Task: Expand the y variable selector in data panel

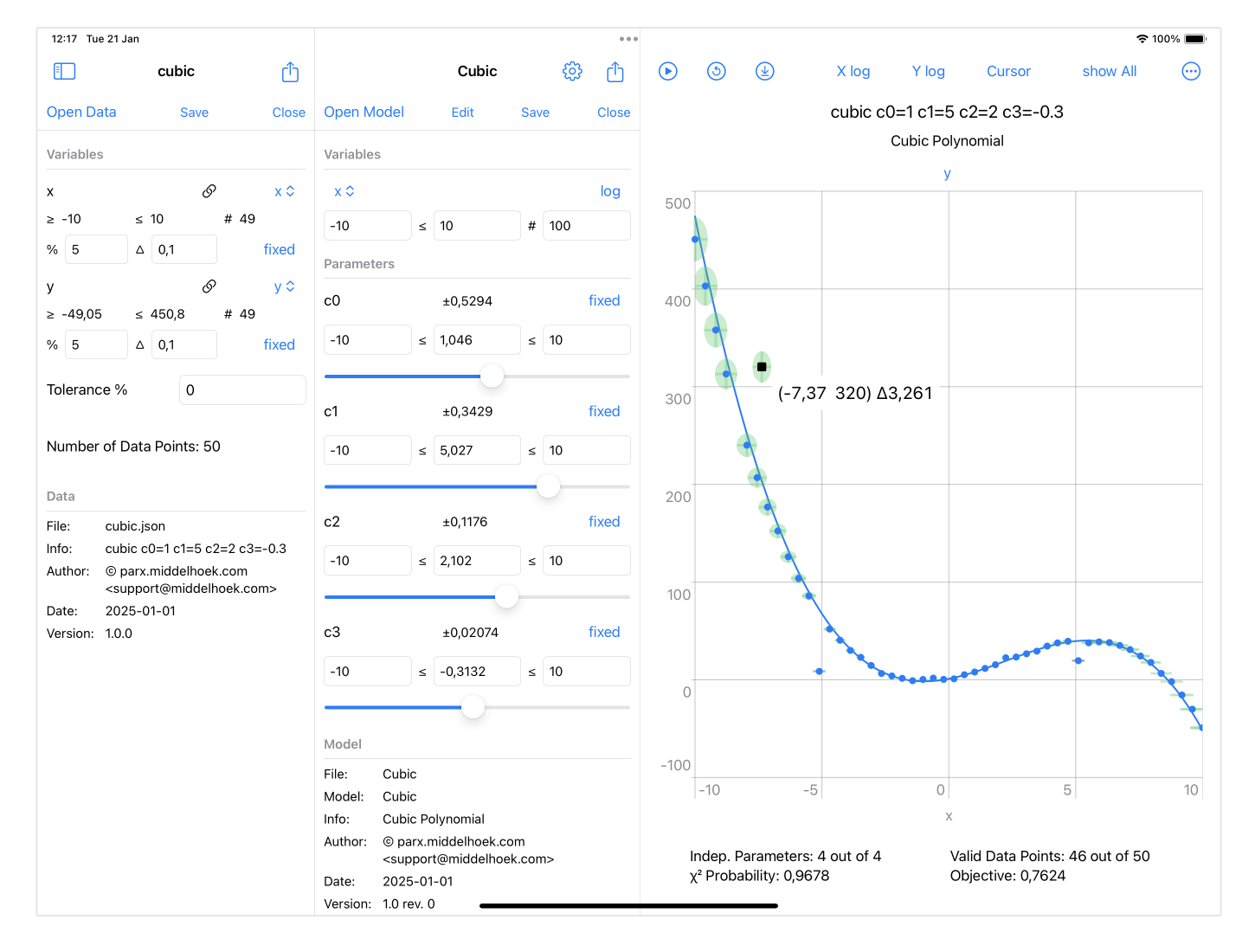Action: (284, 286)
